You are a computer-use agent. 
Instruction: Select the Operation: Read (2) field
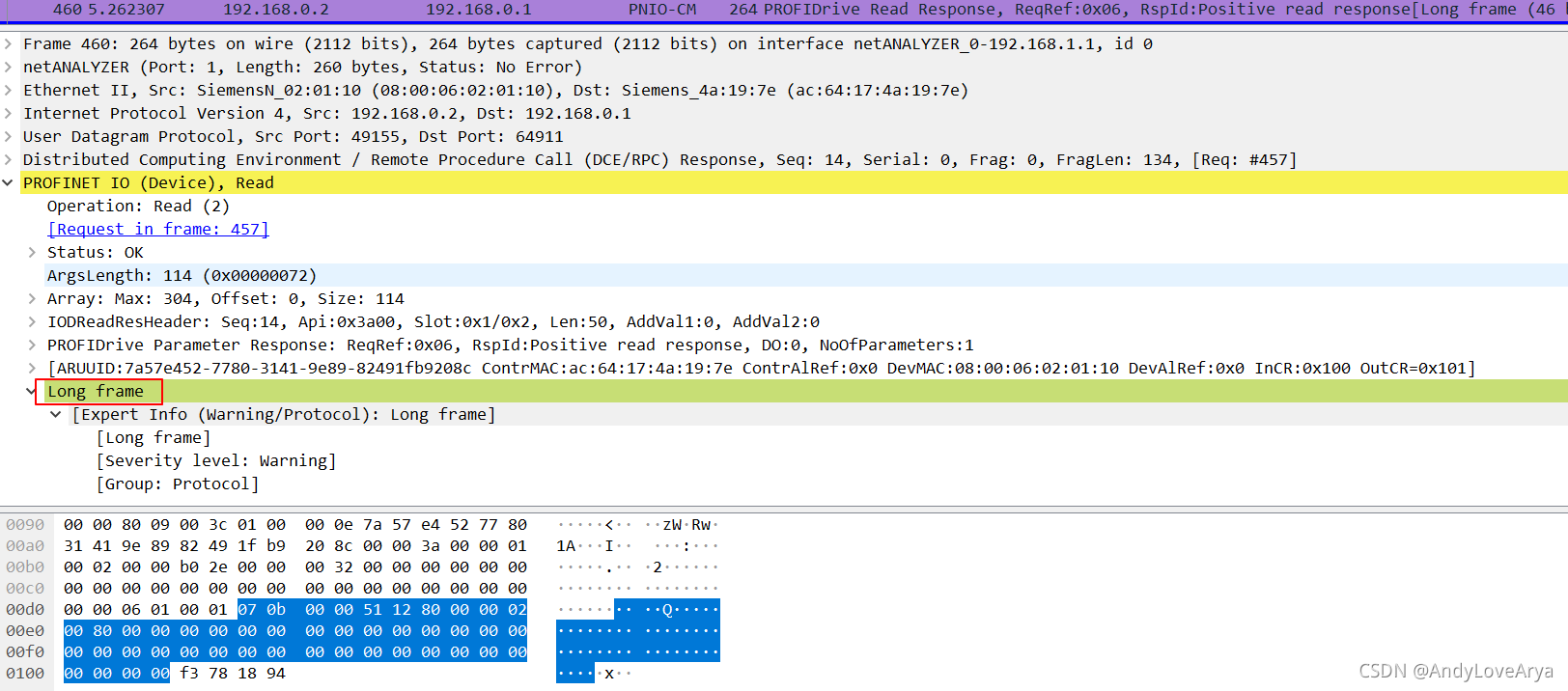(138, 207)
